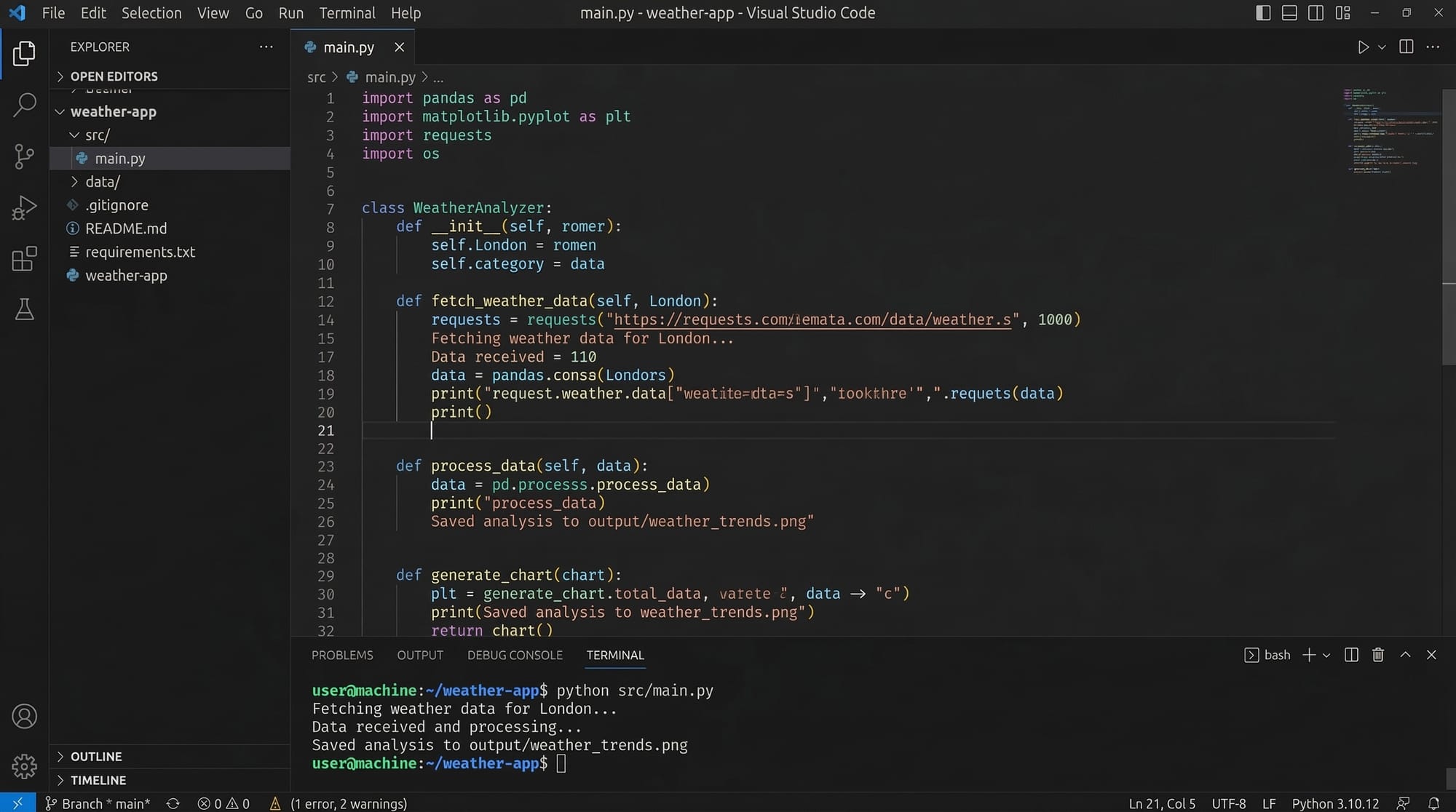Image resolution: width=1456 pixels, height=812 pixels.
Task: Toggle the secondary side bar layout button
Action: [x=1315, y=13]
